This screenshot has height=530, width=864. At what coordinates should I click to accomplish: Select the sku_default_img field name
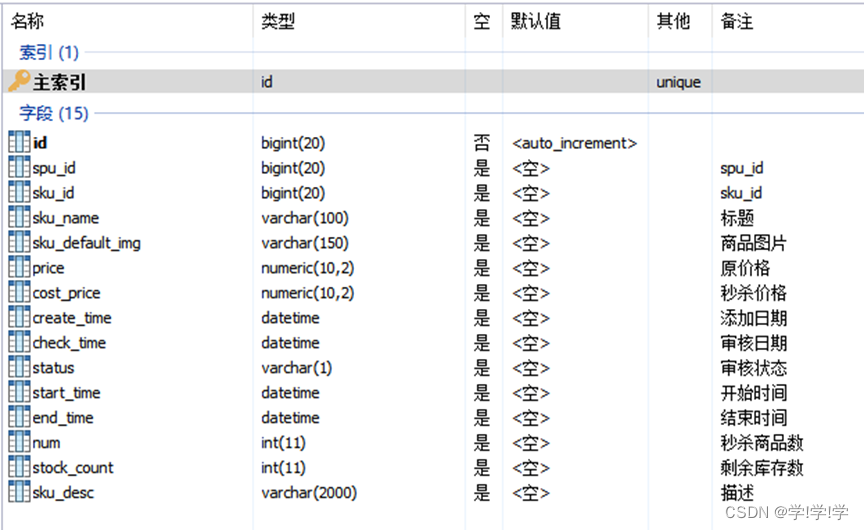(x=87, y=243)
